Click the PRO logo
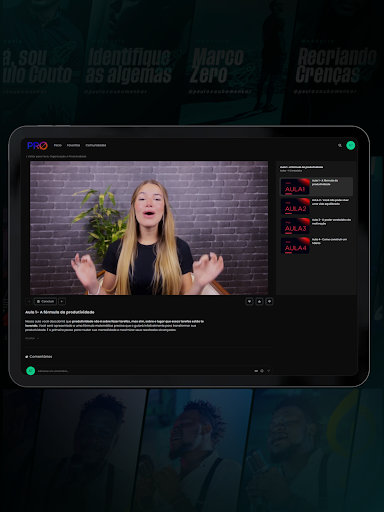 (x=37, y=146)
